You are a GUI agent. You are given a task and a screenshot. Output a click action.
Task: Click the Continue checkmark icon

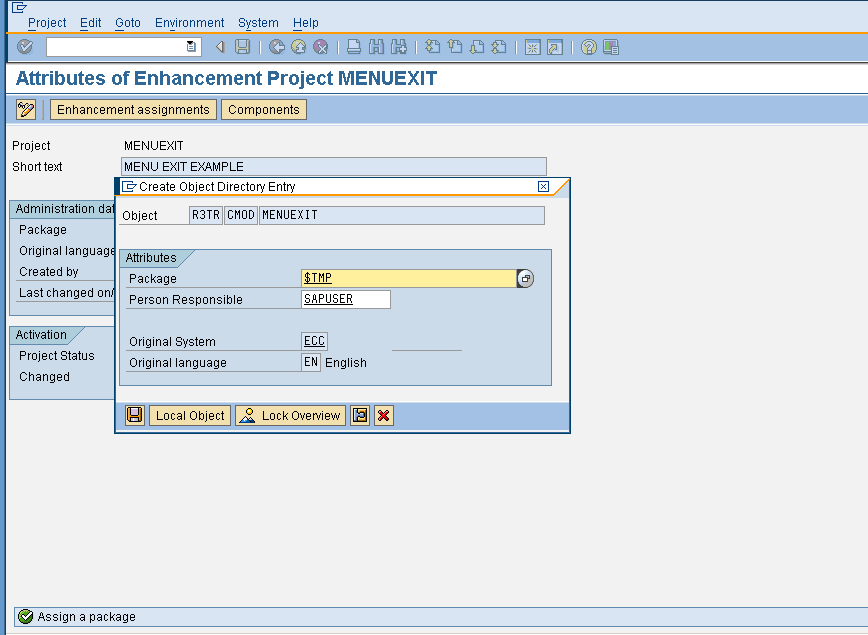point(23,46)
